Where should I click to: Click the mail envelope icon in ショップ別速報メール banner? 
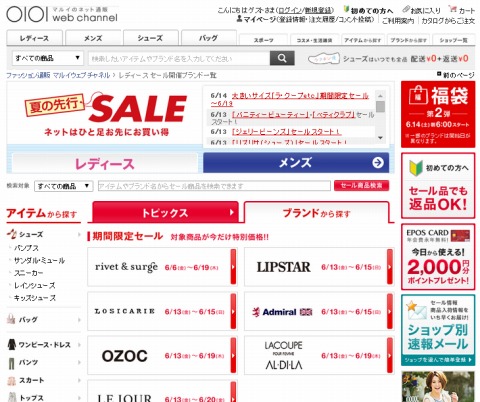point(416,311)
